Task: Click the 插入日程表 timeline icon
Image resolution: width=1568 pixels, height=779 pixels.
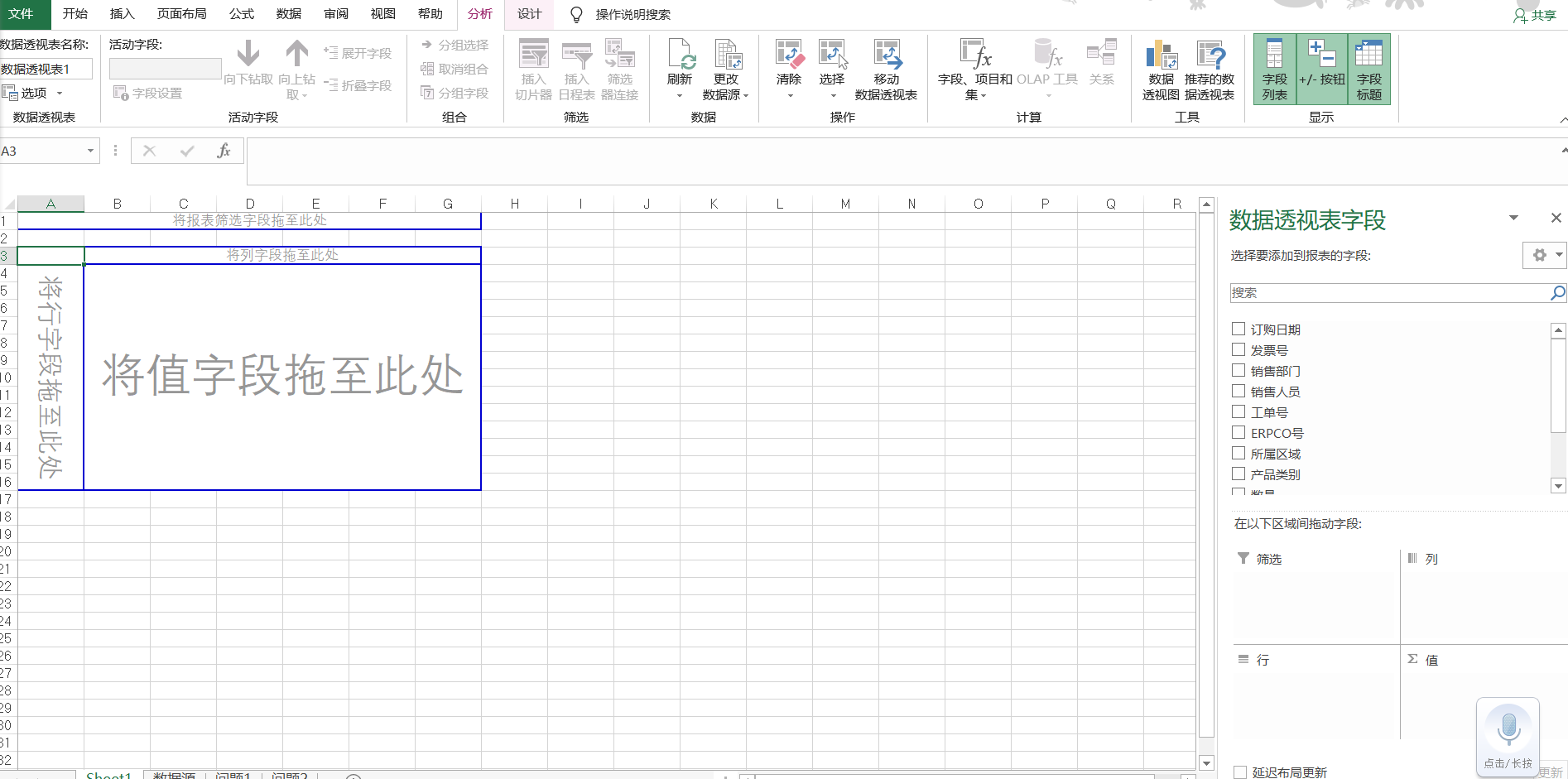Action: 576,54
